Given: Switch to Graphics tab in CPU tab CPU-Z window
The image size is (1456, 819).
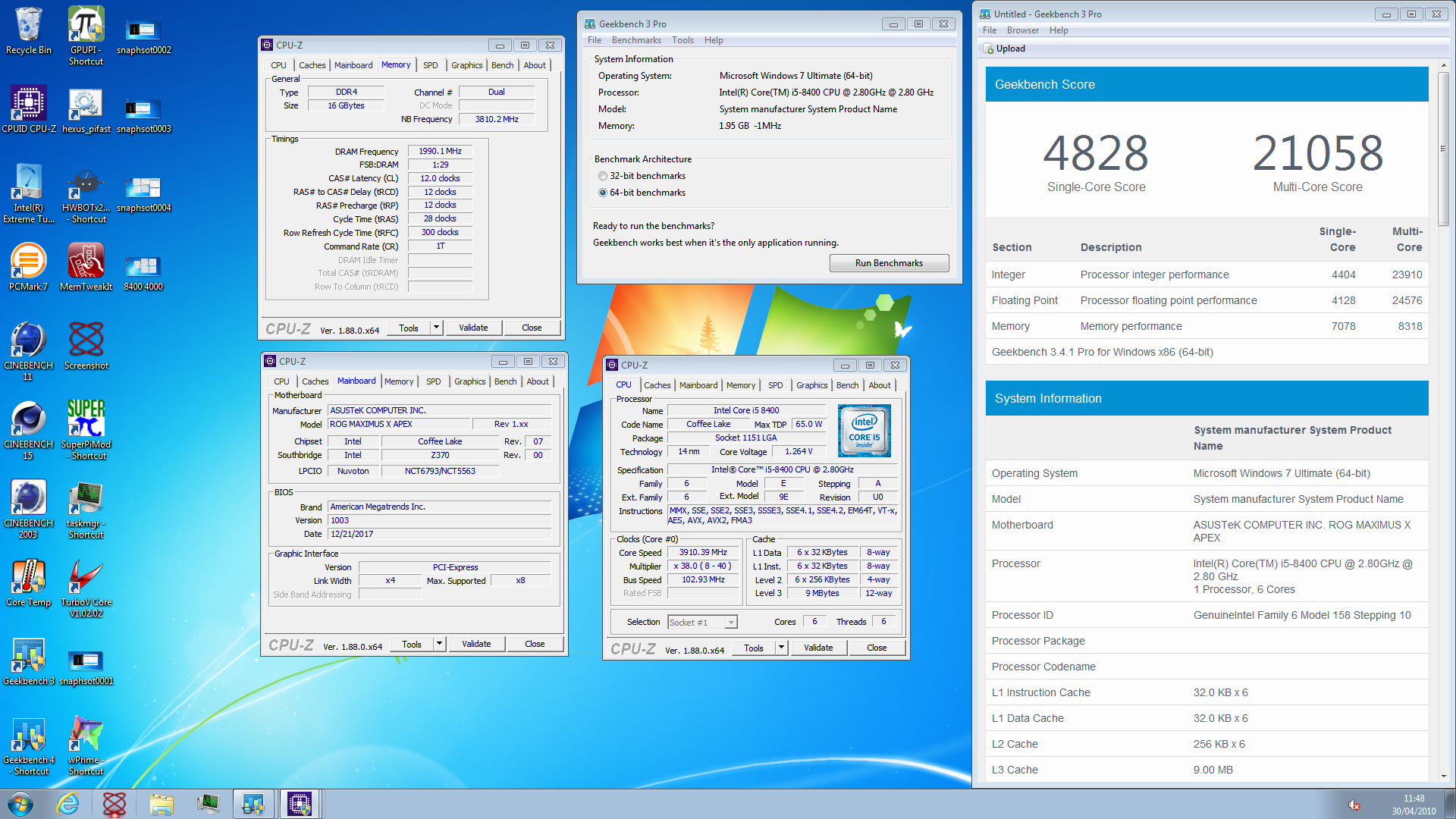Looking at the screenshot, I should pos(811,385).
